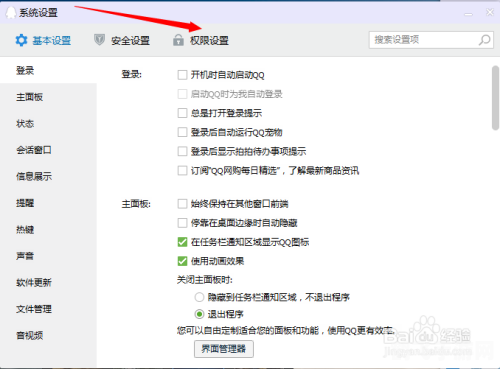Viewport: 500px width, 369px height.
Task: Open the 基本设置 tab
Action: click(x=43, y=40)
